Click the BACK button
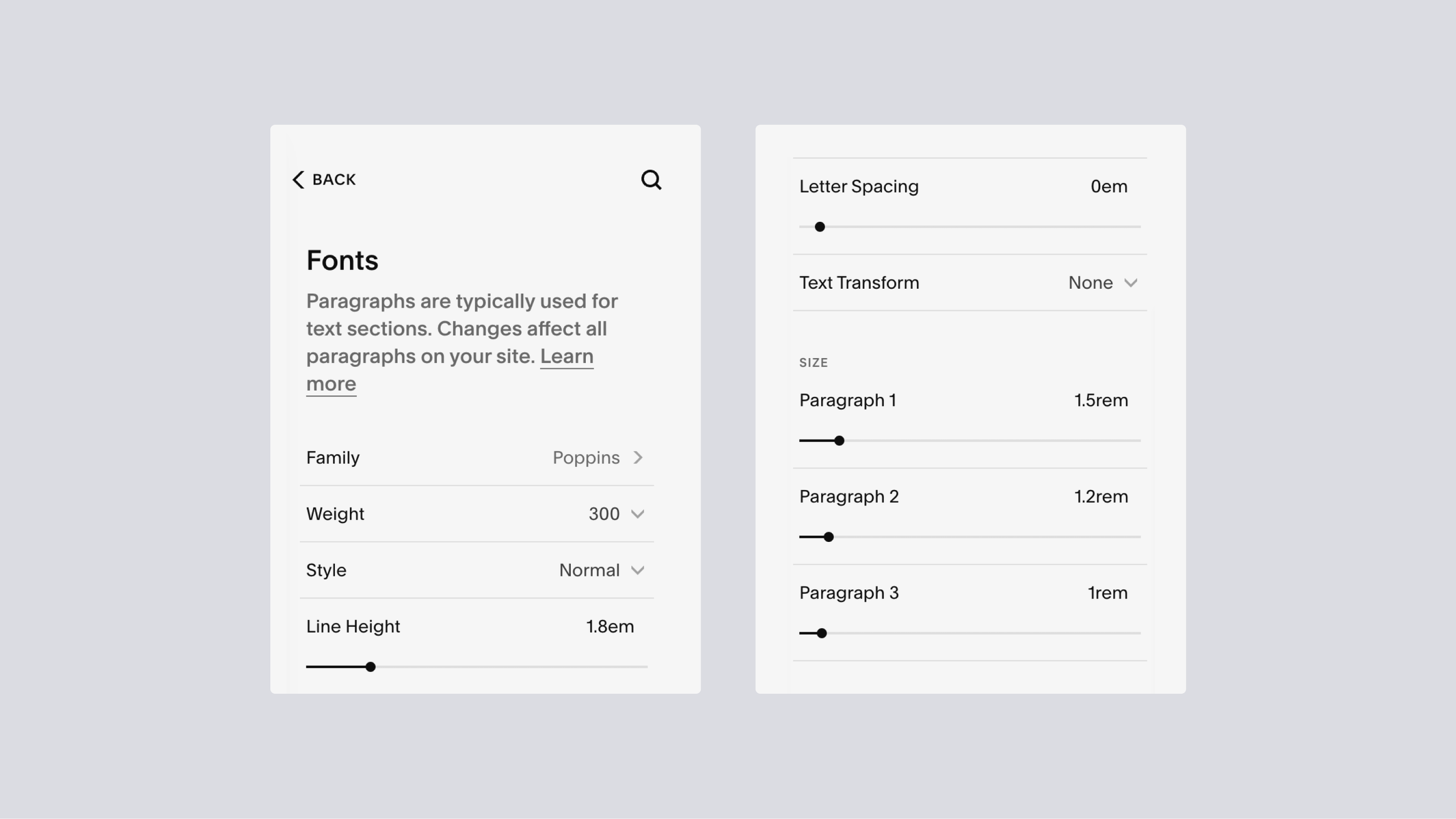The height and width of the screenshot is (819, 1456). click(324, 179)
